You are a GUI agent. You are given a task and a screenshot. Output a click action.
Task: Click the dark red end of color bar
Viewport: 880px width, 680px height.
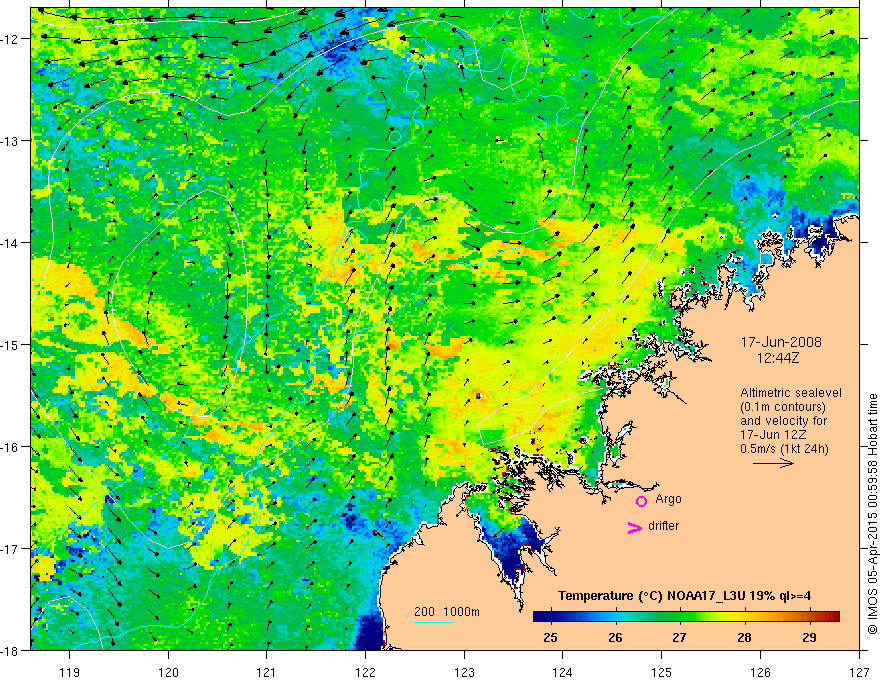coord(834,616)
